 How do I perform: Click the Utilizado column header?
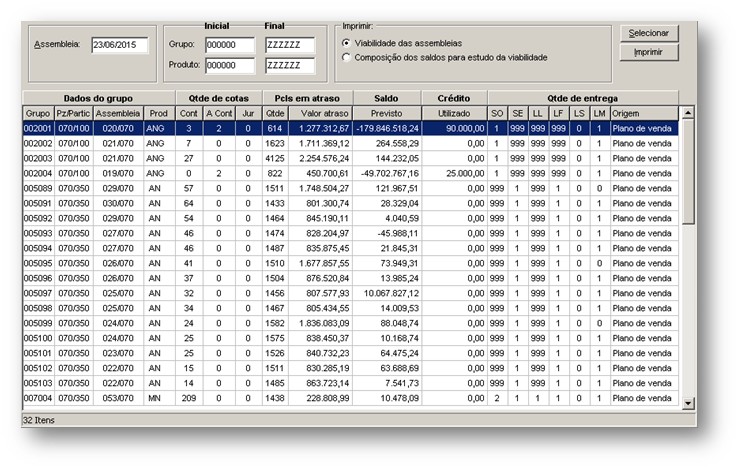coord(454,113)
